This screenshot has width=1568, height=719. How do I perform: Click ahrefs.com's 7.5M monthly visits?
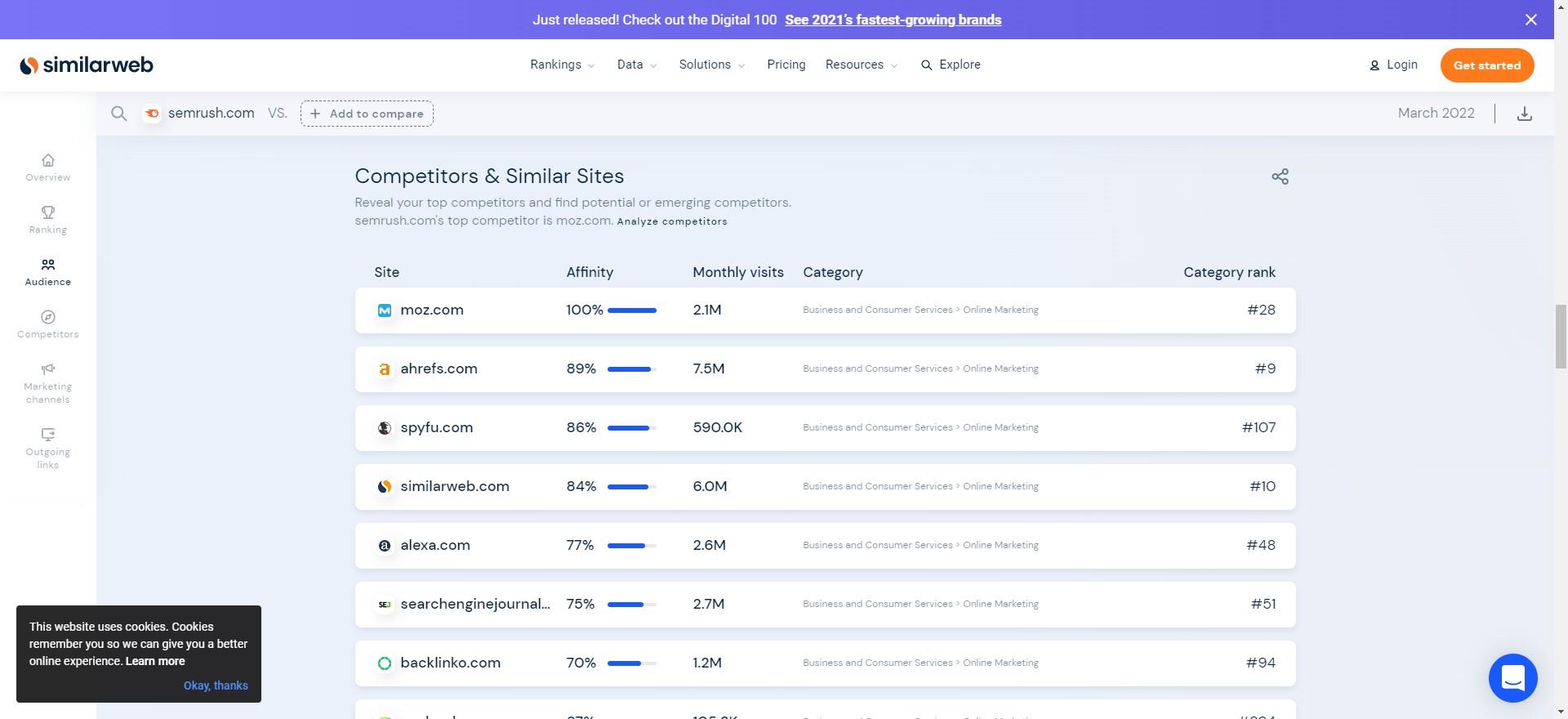point(709,369)
